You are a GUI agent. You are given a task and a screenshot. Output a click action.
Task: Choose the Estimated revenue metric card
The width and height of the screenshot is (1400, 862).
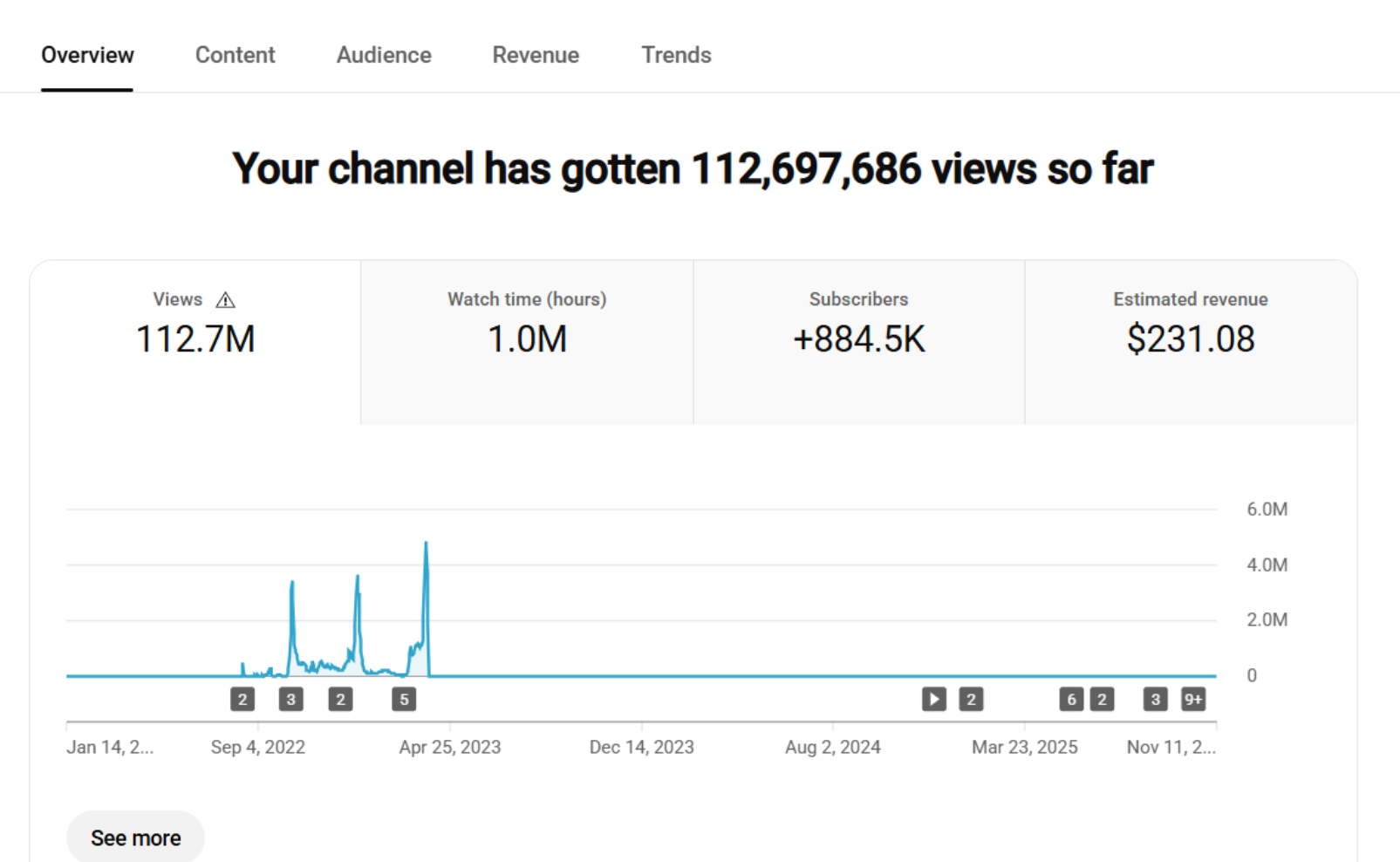pos(1190,341)
